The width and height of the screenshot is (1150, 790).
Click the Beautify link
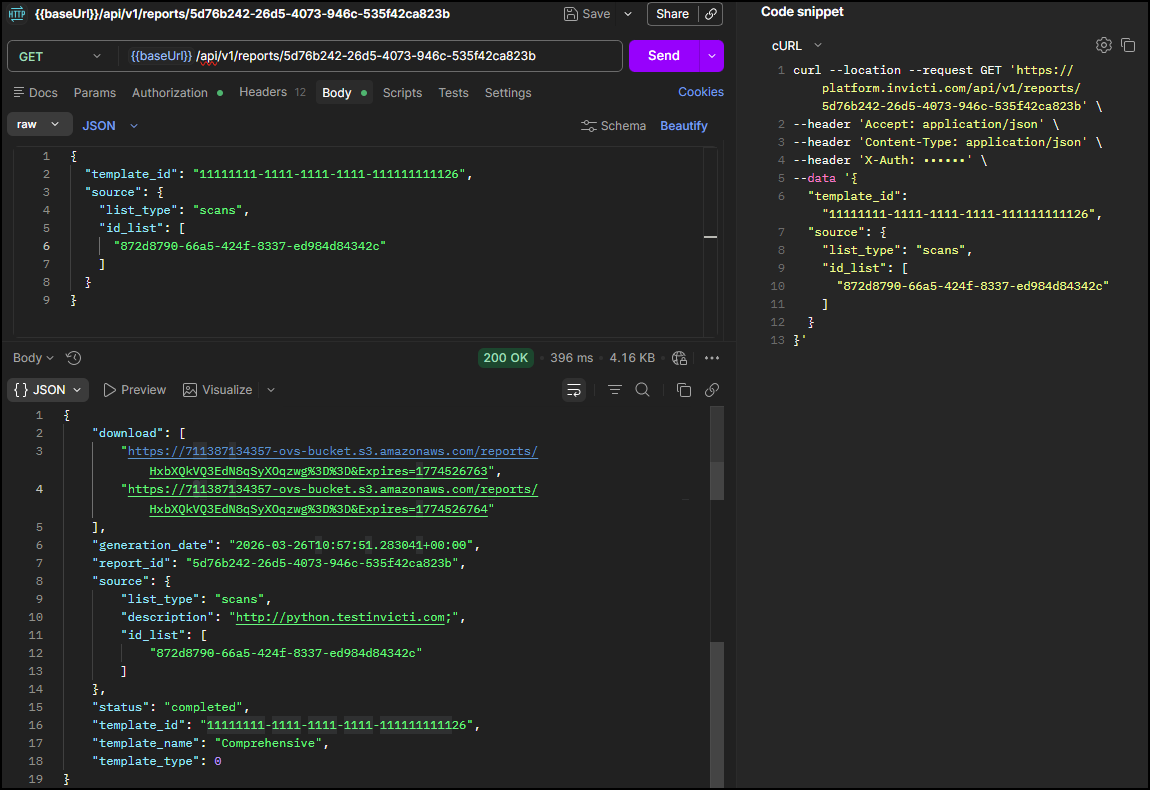coord(684,125)
